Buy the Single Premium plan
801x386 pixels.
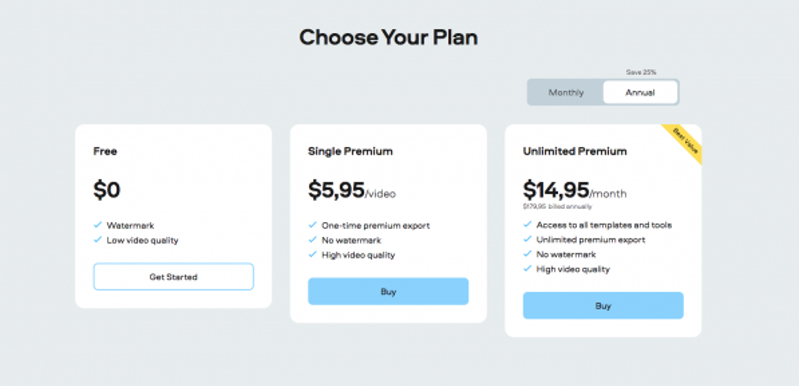click(x=388, y=292)
